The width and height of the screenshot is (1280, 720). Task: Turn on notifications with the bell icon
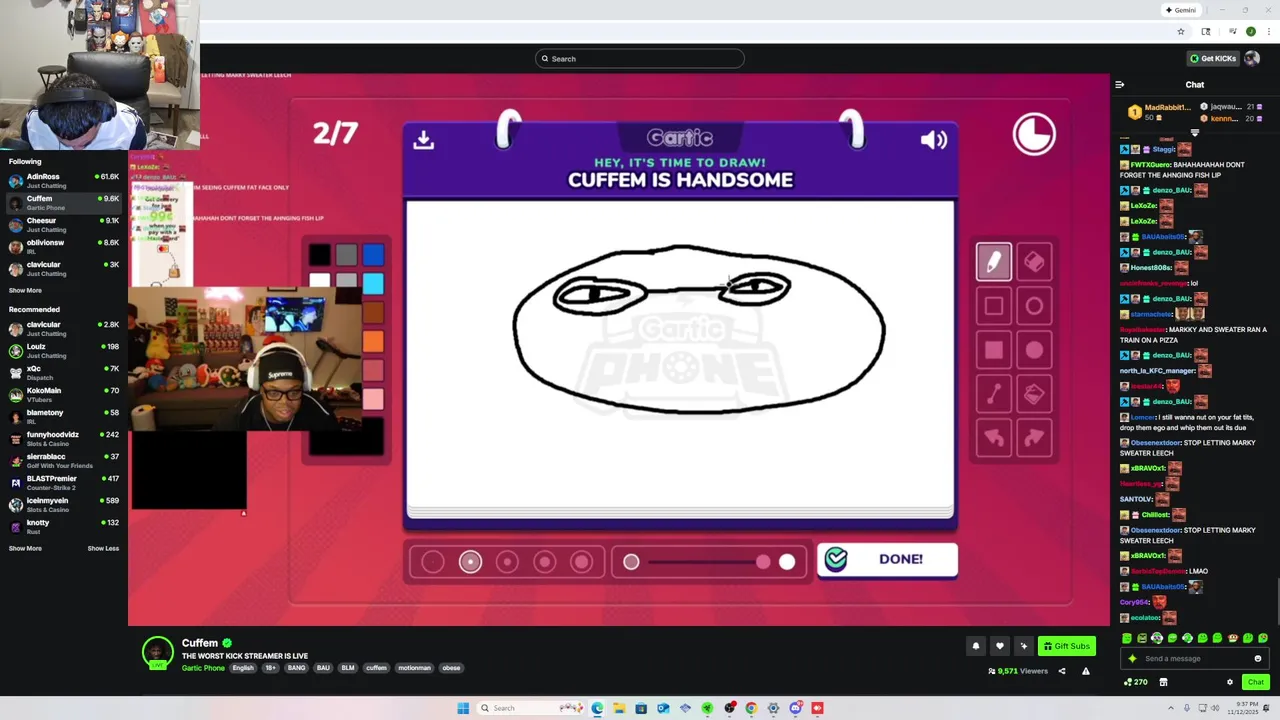coord(976,646)
